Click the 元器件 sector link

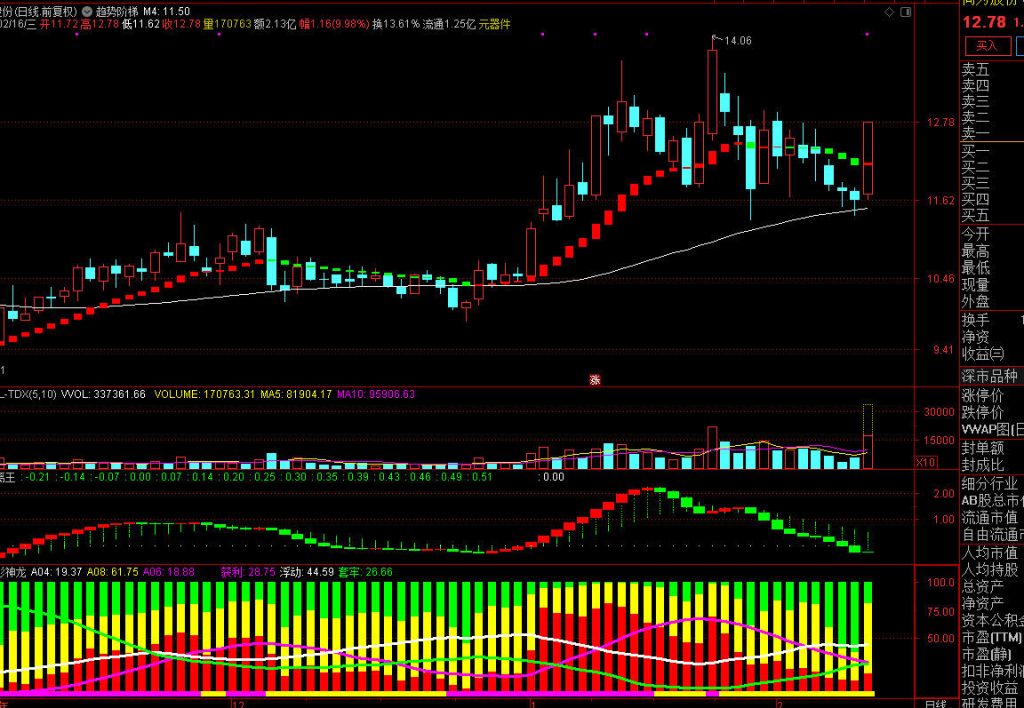[x=493, y=23]
